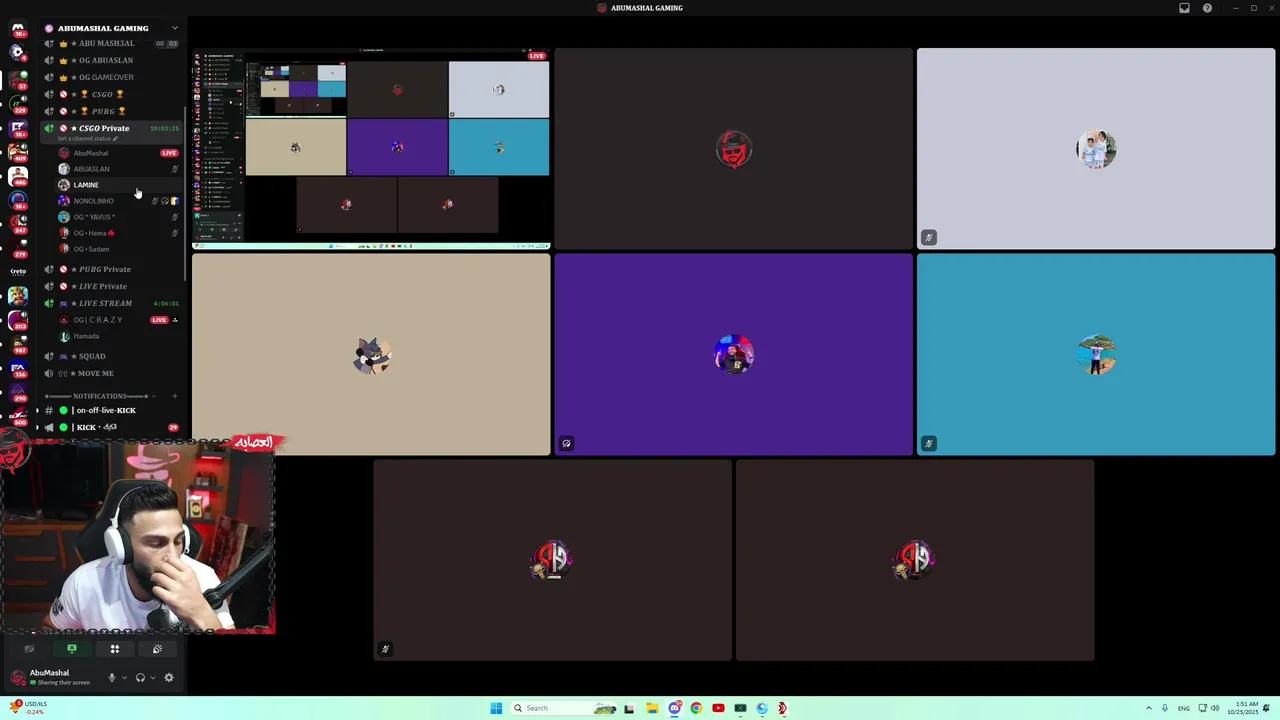
Task: Open User Settings gear icon
Action: pos(169,677)
